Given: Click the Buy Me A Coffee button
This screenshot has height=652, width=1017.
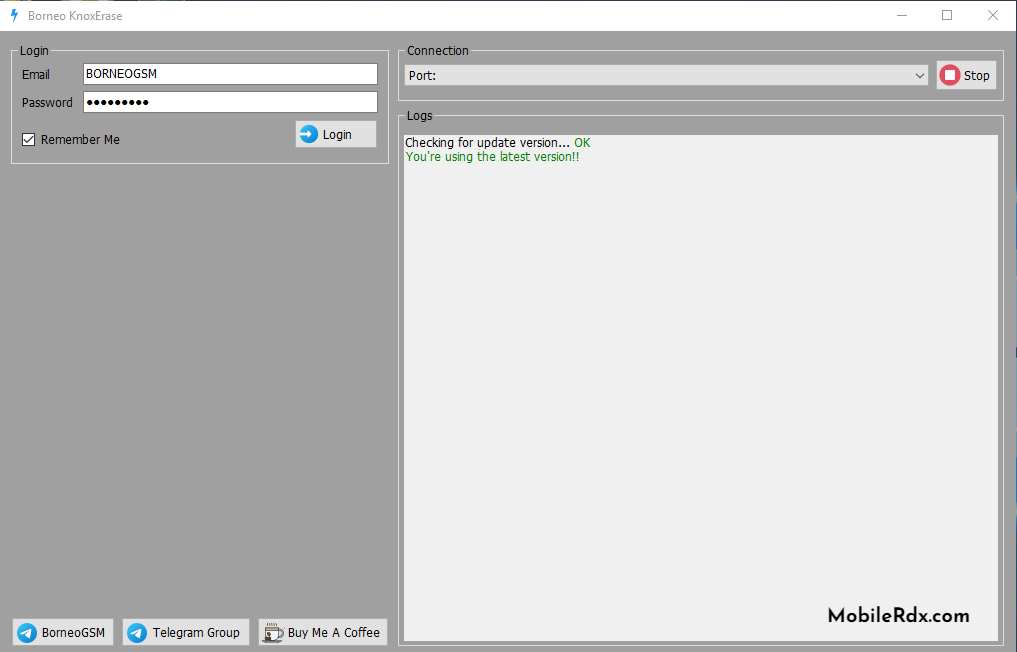Looking at the screenshot, I should 322,632.
